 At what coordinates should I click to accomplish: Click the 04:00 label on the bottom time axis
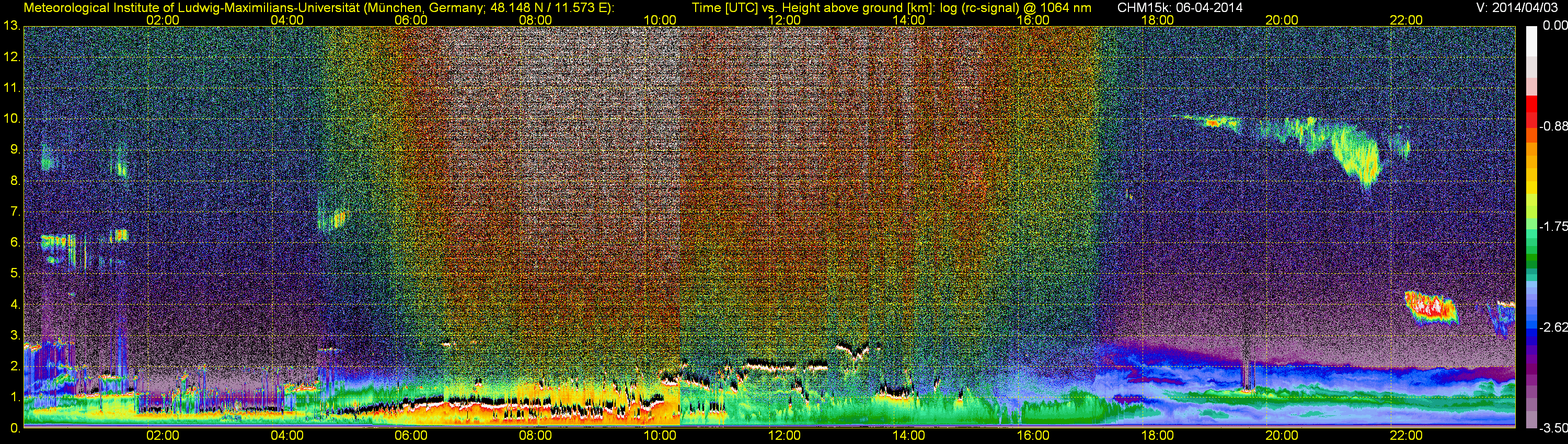[287, 436]
